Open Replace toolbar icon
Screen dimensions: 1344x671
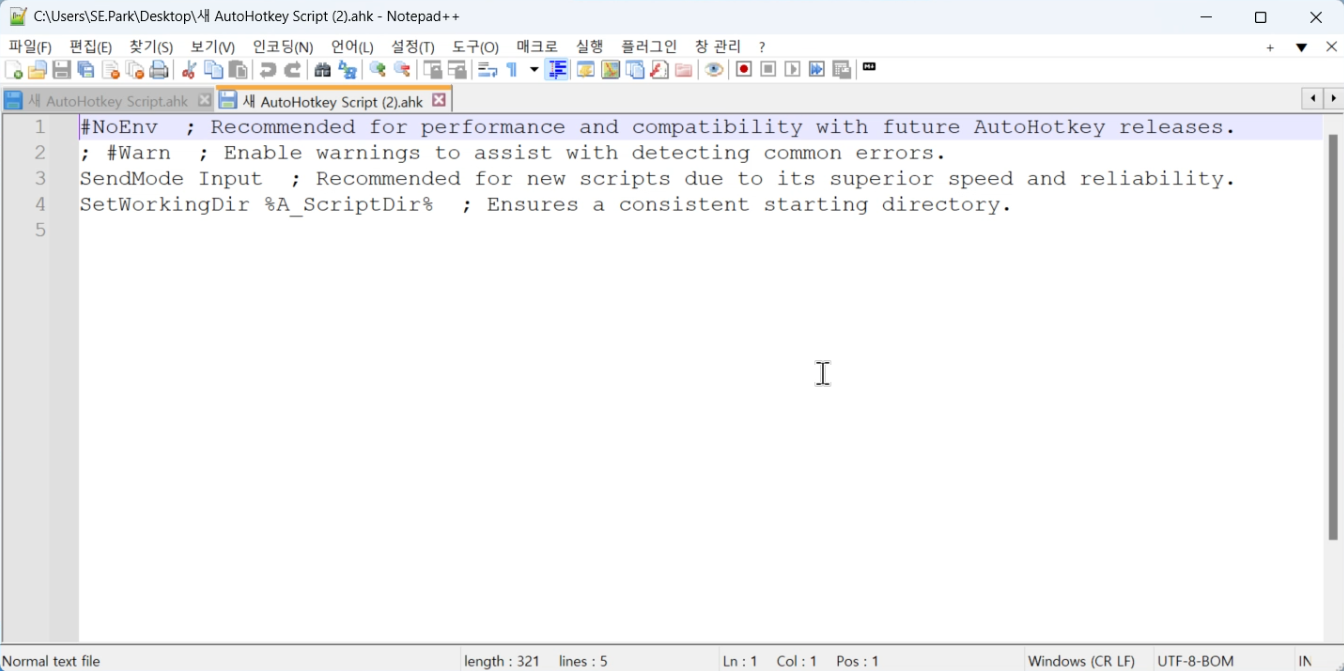pos(347,70)
